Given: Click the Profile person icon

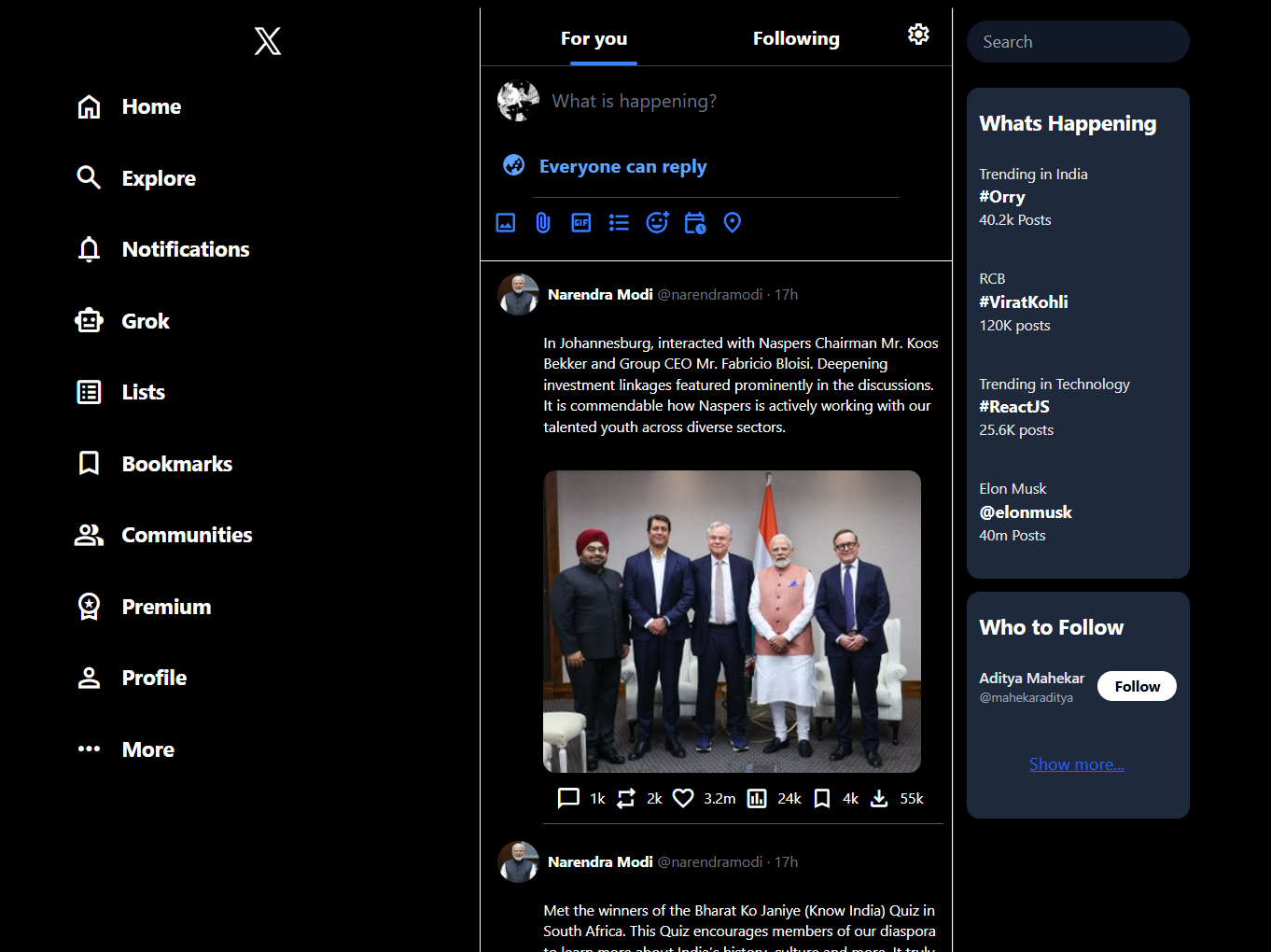Looking at the screenshot, I should 89,678.
